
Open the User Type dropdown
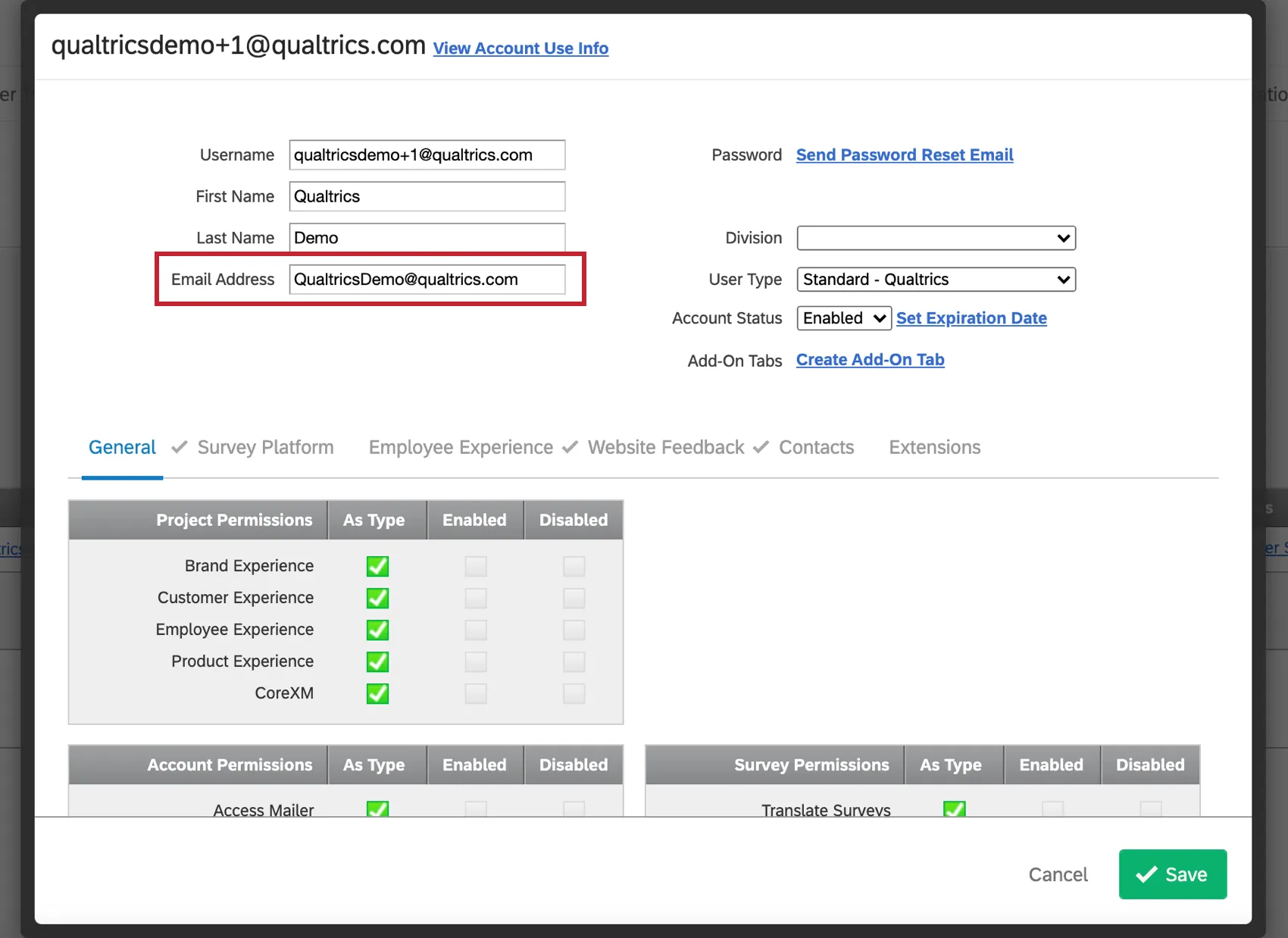click(936, 279)
